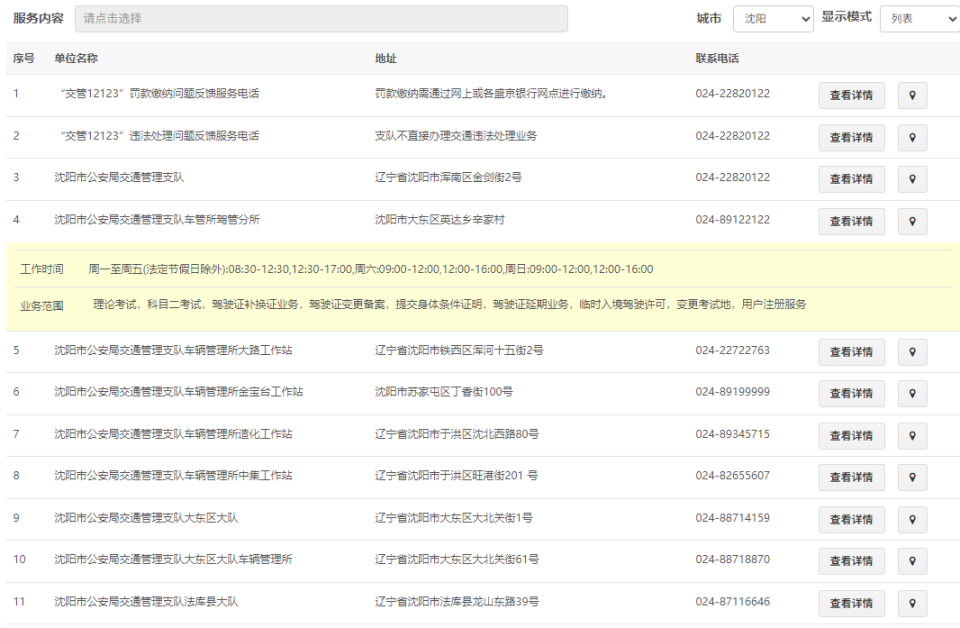Select address 沈阳市苏家屯区丁香街100号
Image resolution: width=960 pixels, height=628 pixels.
(x=444, y=392)
